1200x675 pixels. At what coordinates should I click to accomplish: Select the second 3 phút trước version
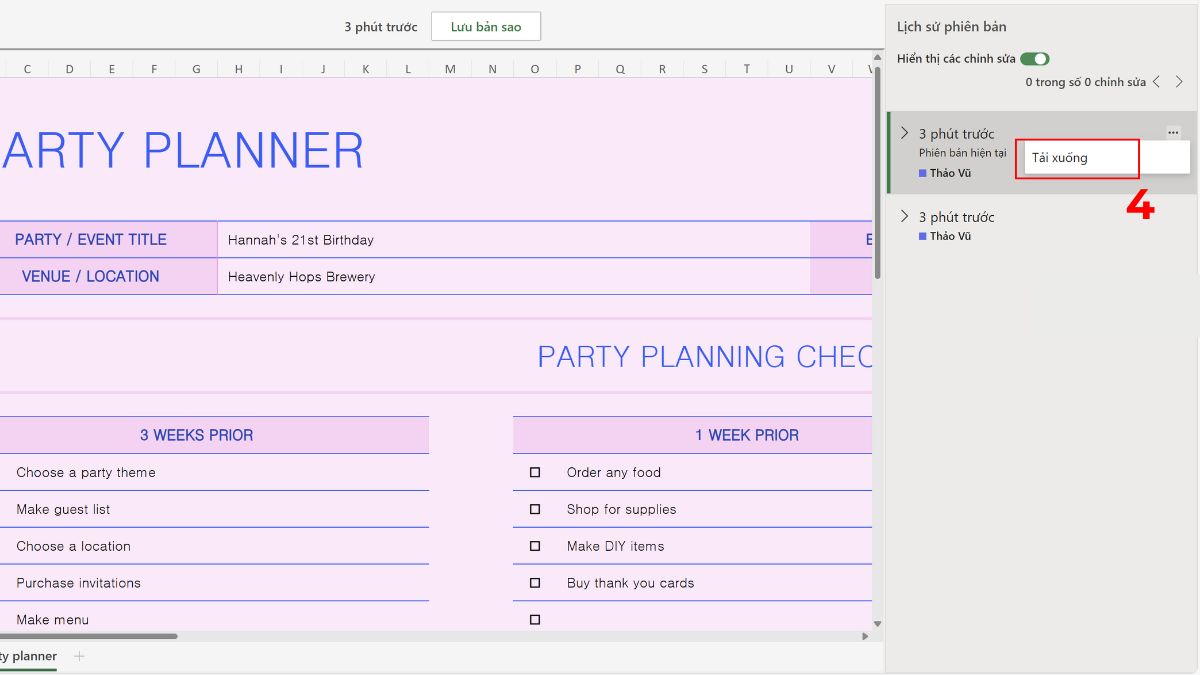click(1042, 225)
